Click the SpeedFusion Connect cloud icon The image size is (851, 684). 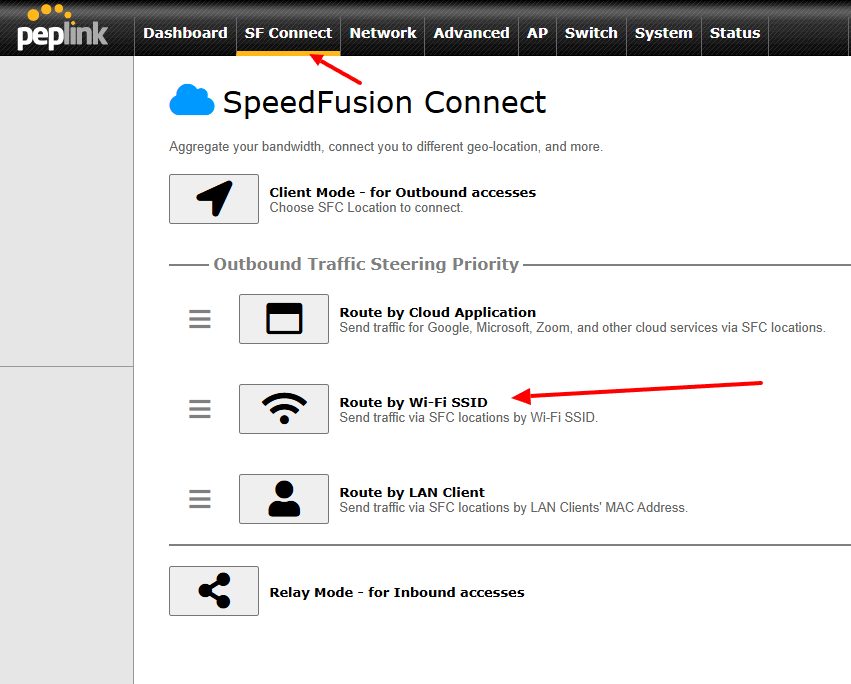tap(192, 100)
